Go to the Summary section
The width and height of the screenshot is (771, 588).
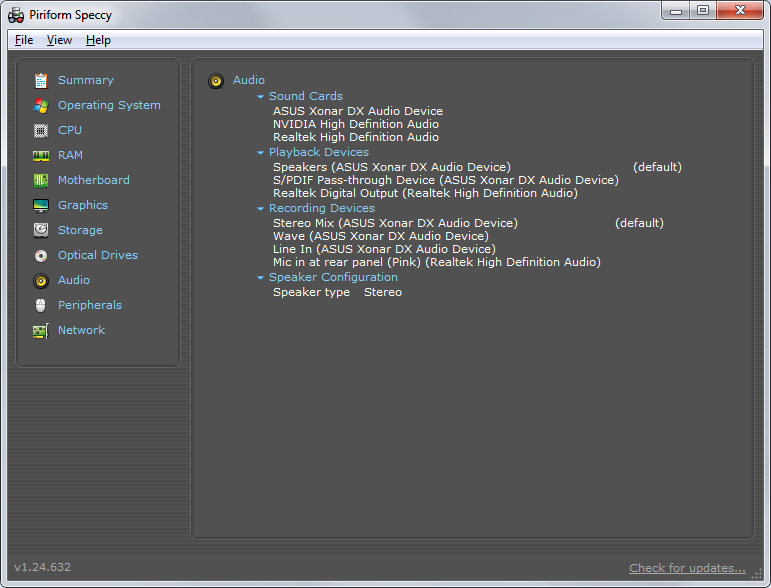pos(86,80)
